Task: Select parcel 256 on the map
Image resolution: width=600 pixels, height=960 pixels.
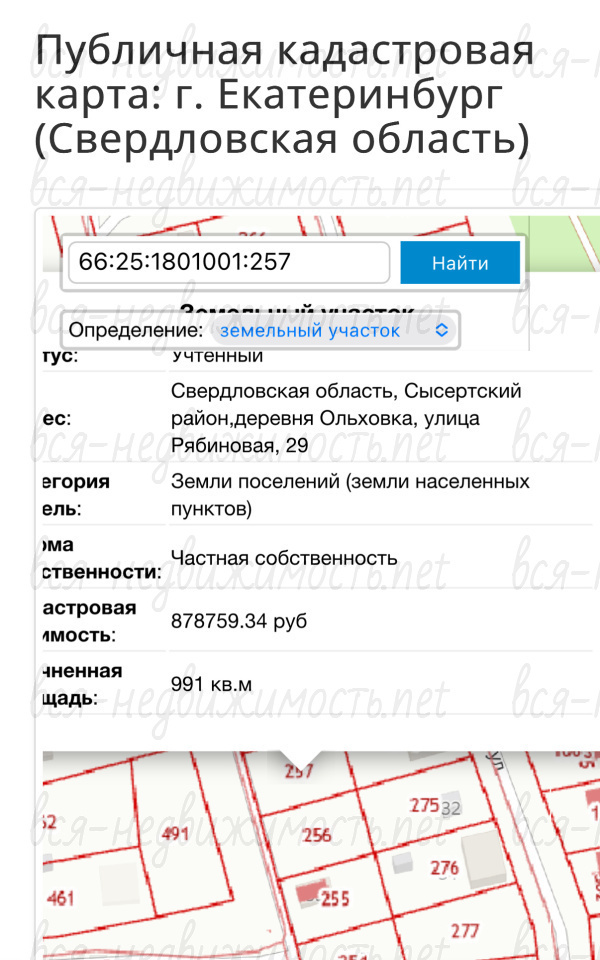Action: pos(317,836)
